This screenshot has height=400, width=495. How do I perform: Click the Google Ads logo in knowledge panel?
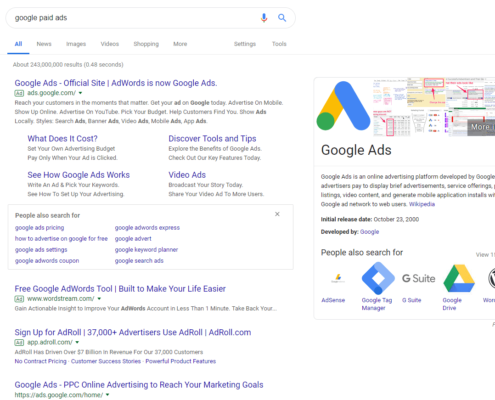pyautogui.click(x=343, y=106)
